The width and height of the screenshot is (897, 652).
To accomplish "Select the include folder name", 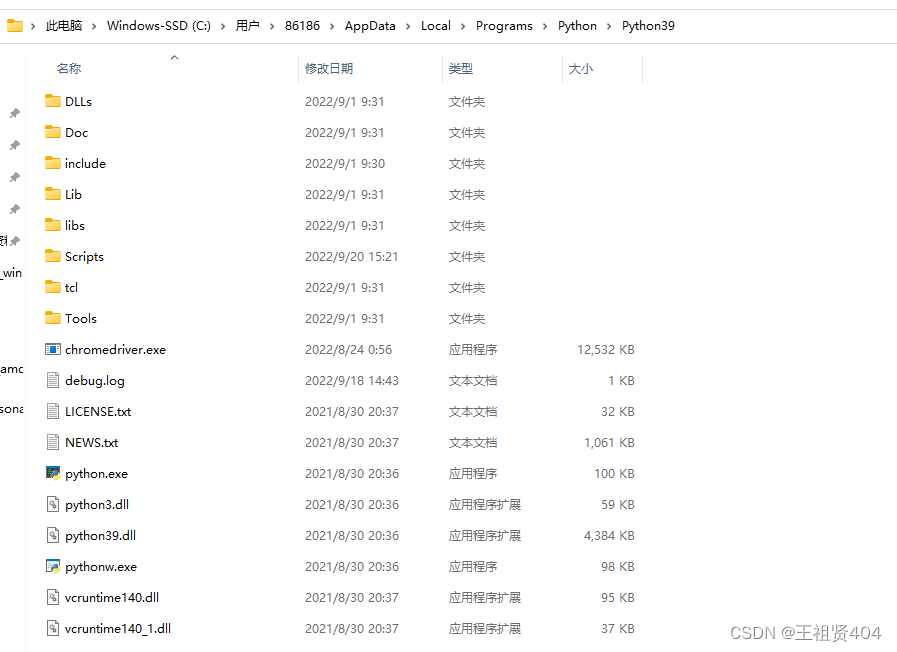I will [85, 164].
